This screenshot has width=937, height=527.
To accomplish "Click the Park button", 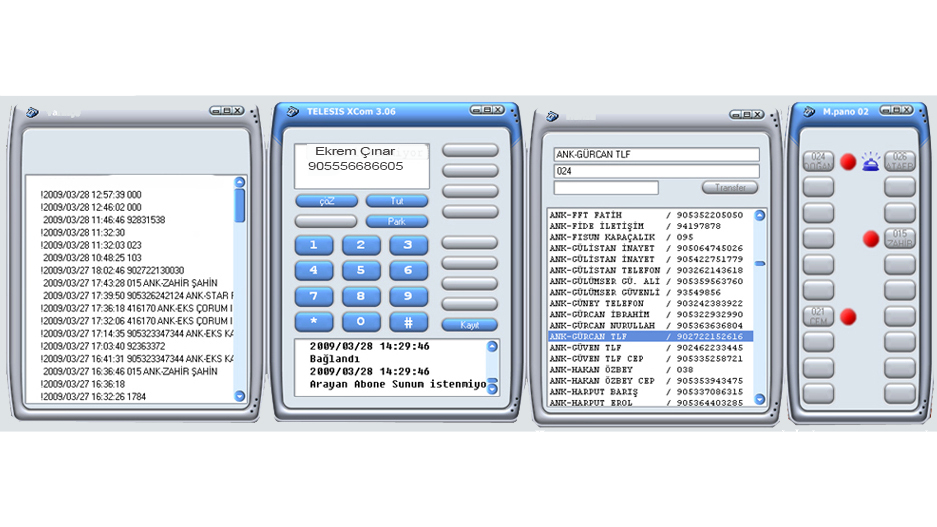I will click(x=397, y=221).
